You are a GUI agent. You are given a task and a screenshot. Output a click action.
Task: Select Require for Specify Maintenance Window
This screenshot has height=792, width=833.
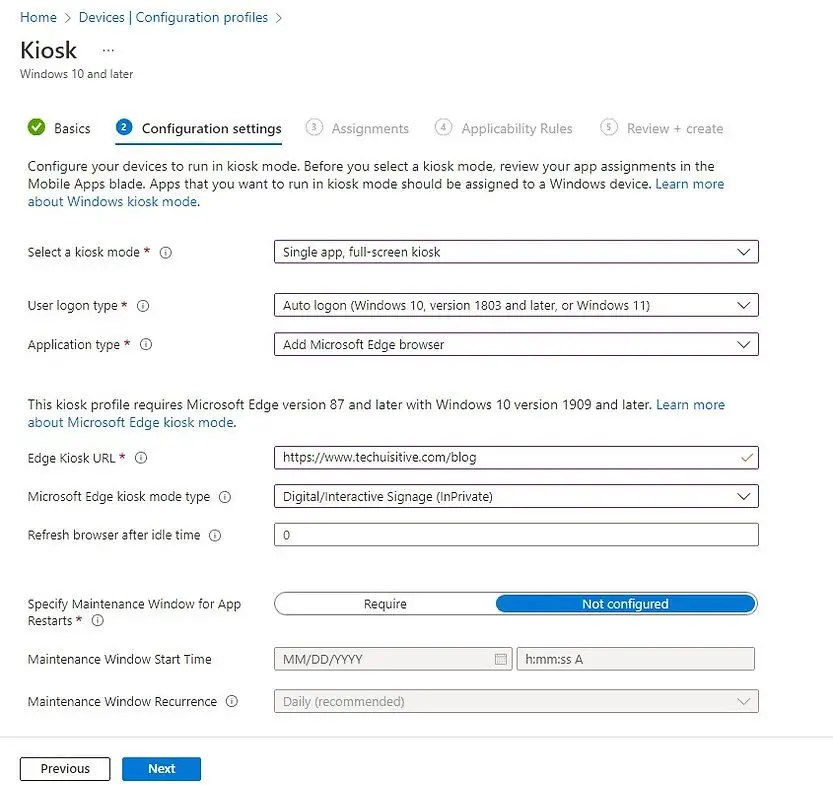click(x=384, y=604)
